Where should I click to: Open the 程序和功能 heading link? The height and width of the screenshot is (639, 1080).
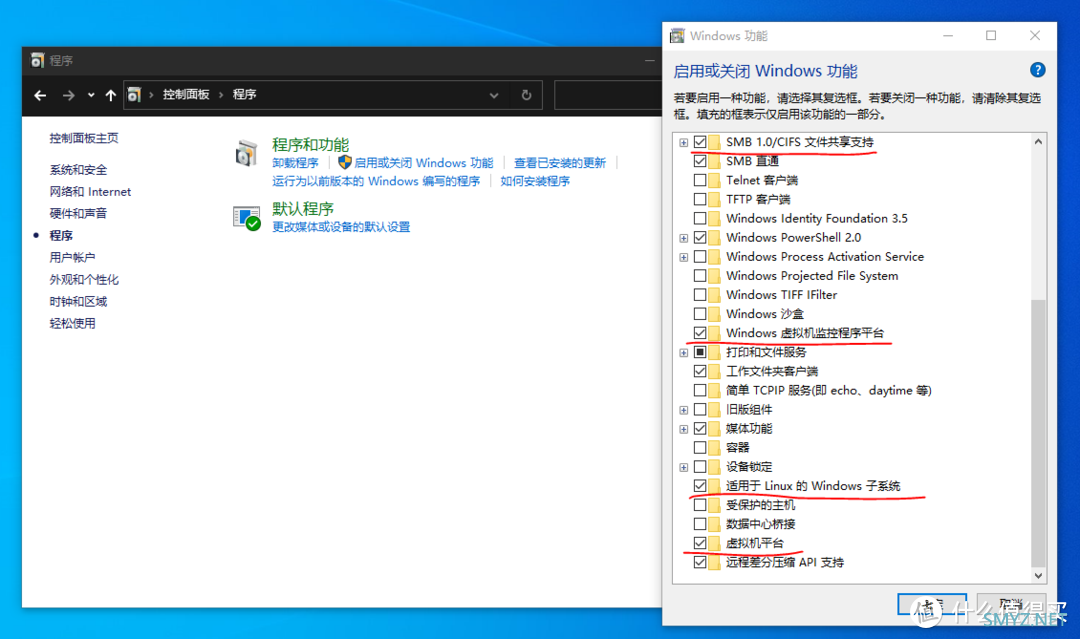(x=311, y=145)
